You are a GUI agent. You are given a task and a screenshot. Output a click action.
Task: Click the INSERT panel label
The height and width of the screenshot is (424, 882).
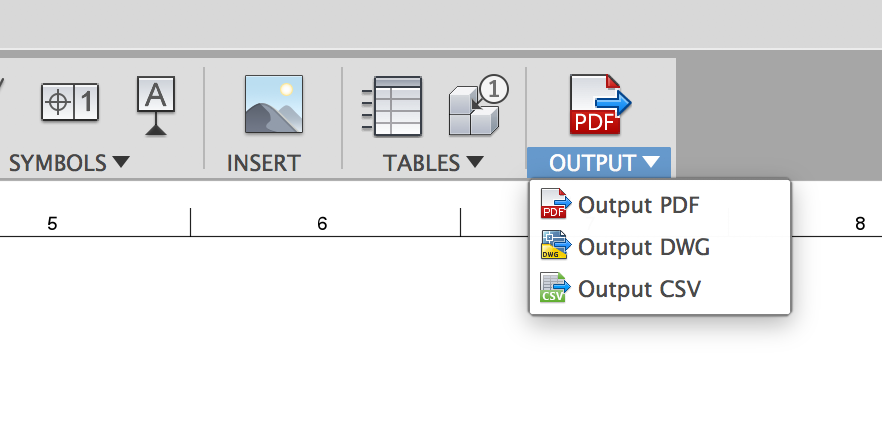pyautogui.click(x=264, y=162)
